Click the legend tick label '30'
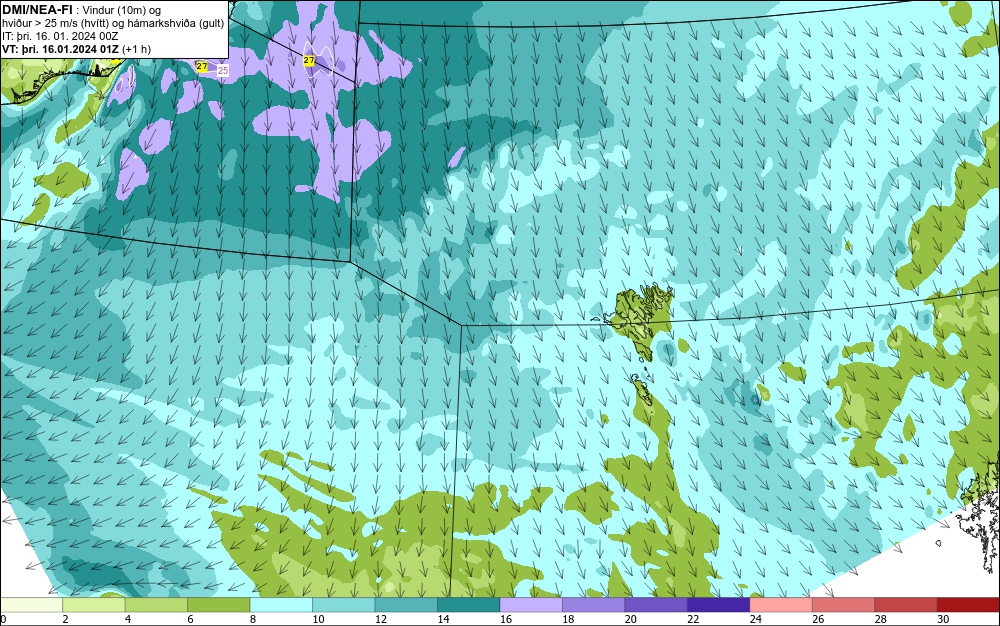This screenshot has width=1000, height=626. pyautogui.click(x=943, y=619)
